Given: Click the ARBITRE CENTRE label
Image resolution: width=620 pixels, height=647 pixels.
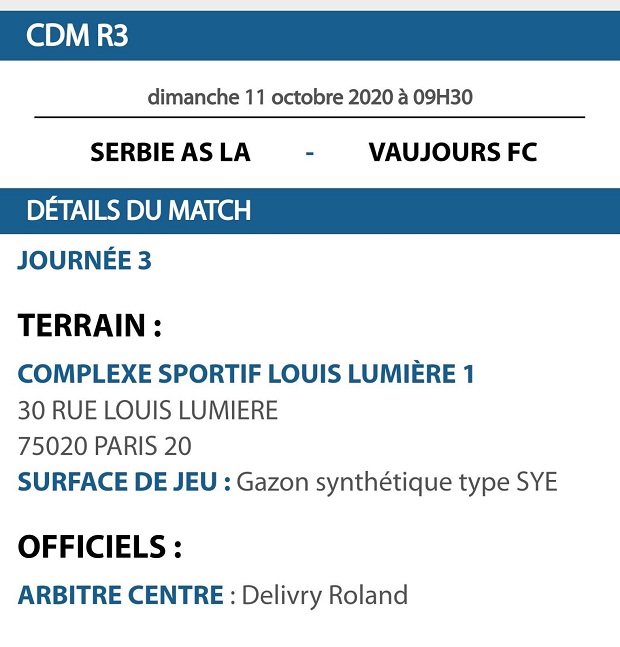Looking at the screenshot, I should [120, 596].
